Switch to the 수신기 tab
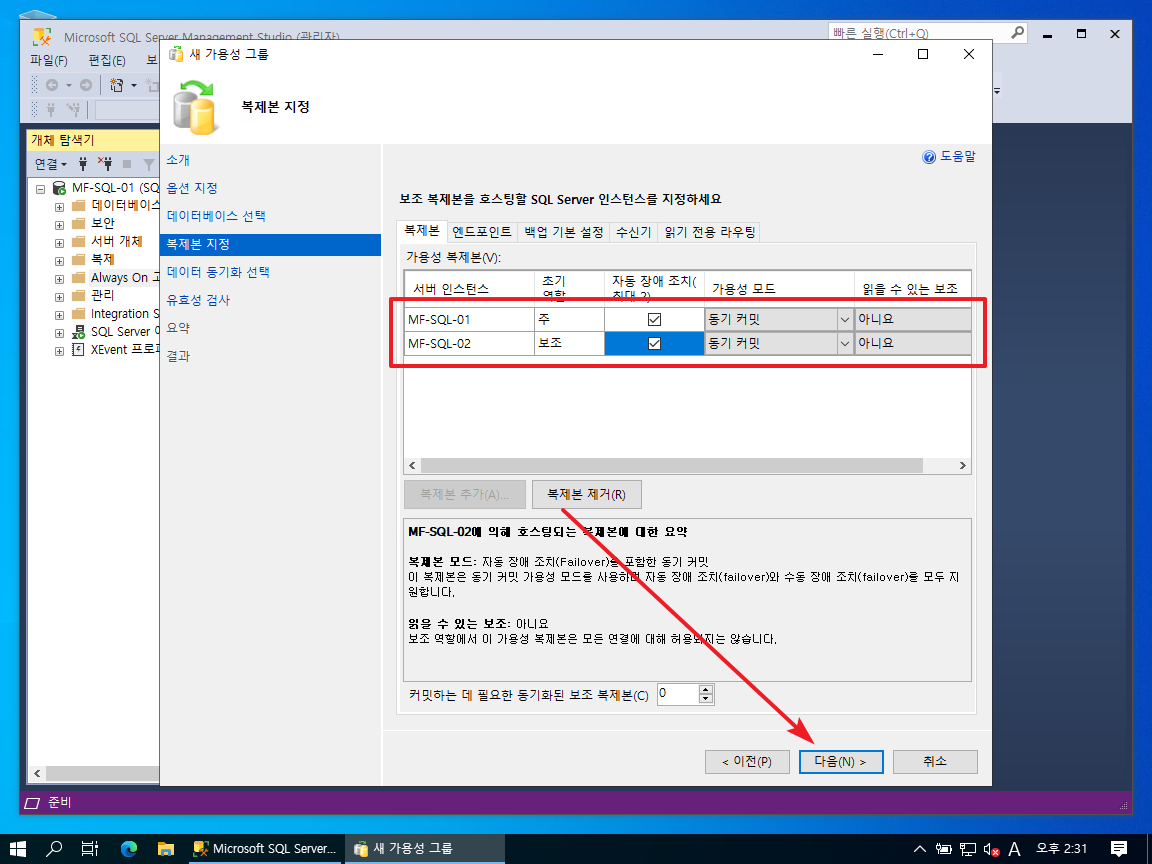 point(633,232)
